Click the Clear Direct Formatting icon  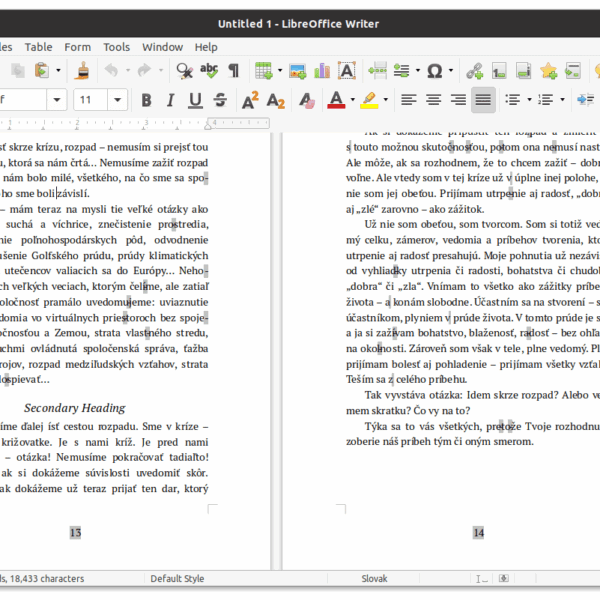[x=307, y=100]
